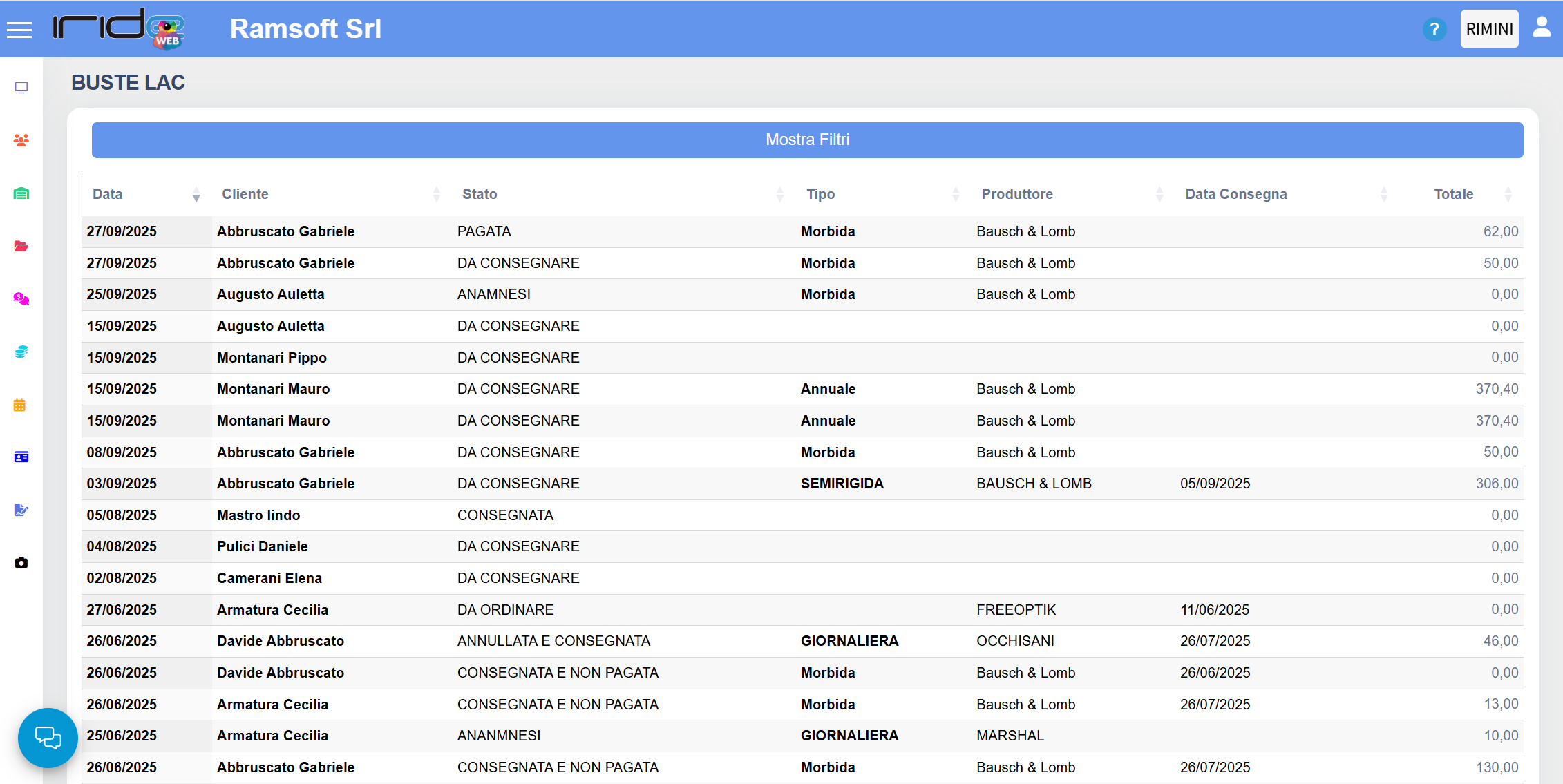Image resolution: width=1563 pixels, height=784 pixels.
Task: Click the red open folder sidebar icon
Action: 21,246
